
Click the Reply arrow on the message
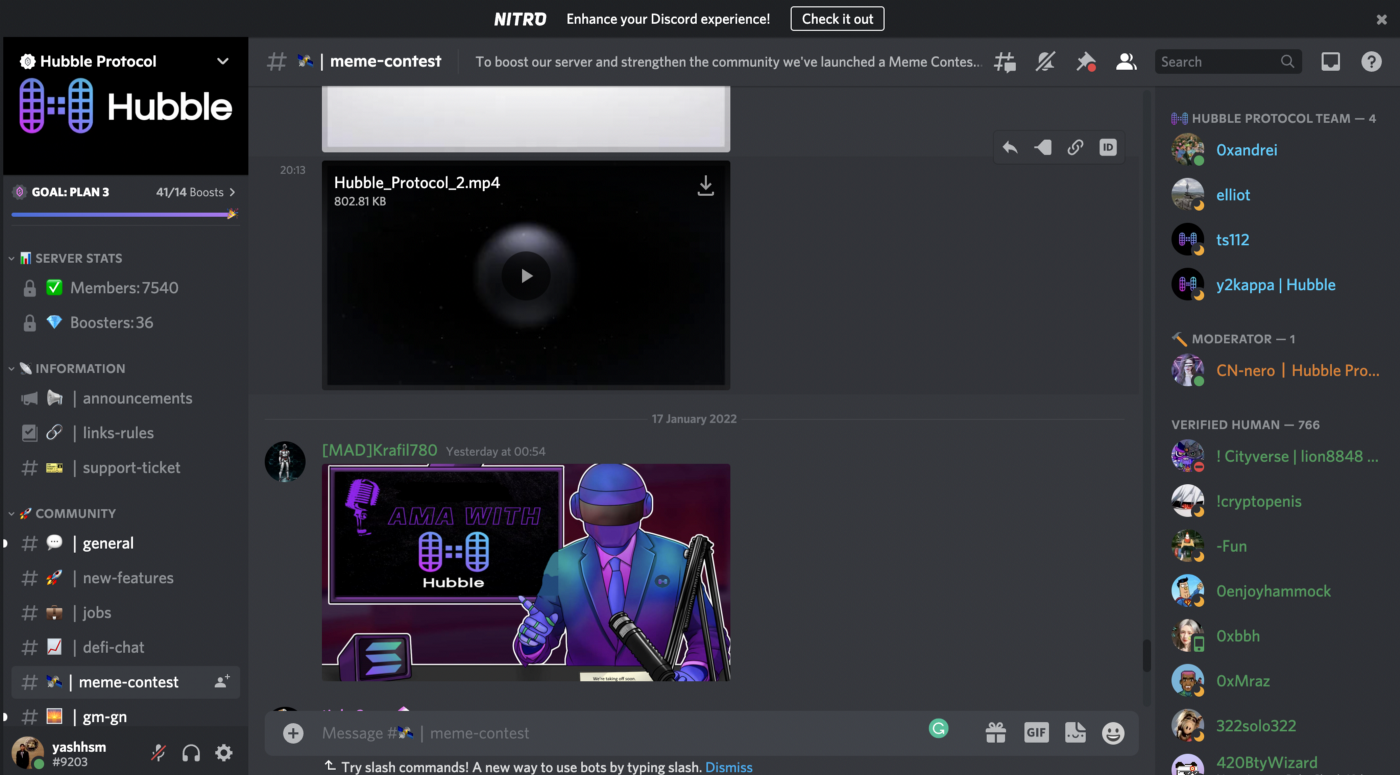tap(1010, 147)
